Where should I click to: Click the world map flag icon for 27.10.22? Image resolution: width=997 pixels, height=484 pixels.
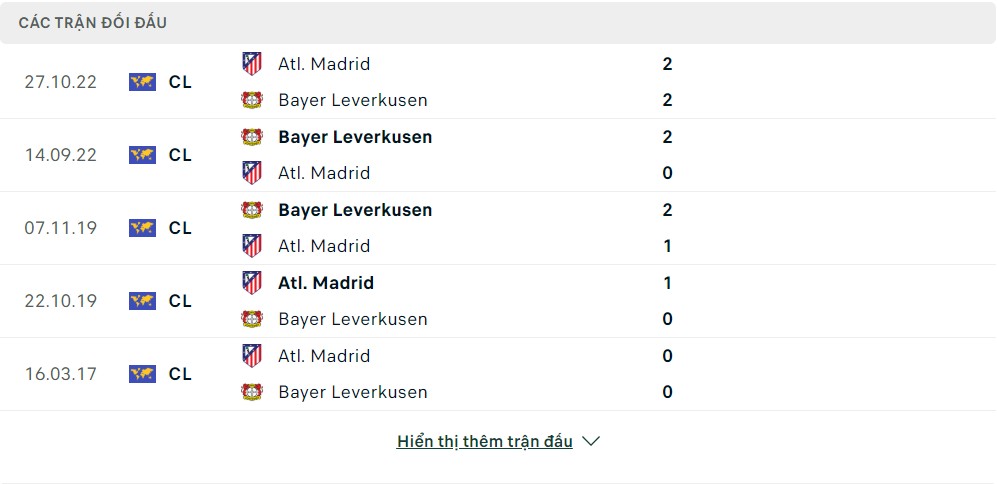(142, 82)
